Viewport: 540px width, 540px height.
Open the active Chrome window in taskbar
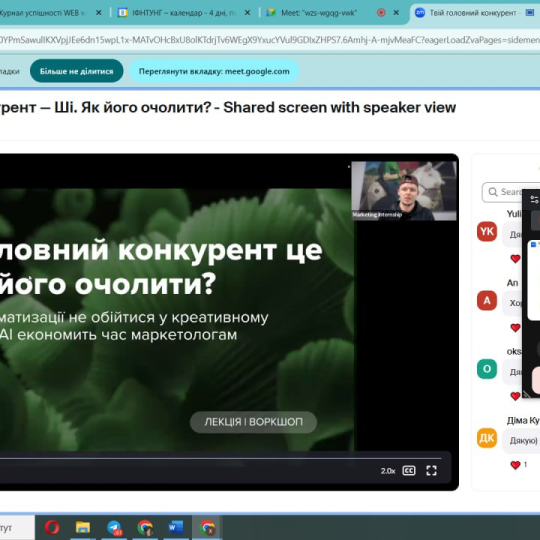[x=207, y=527]
